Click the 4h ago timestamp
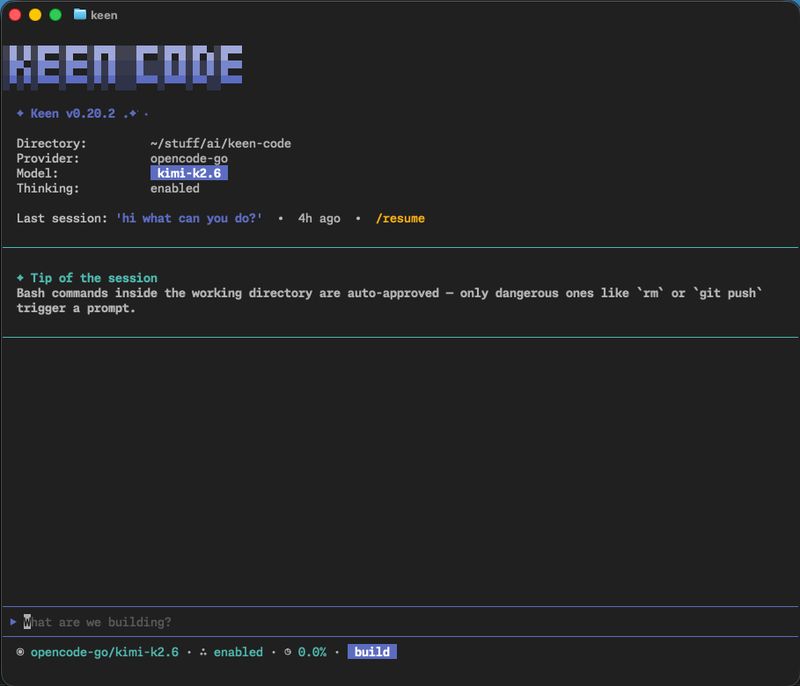 pos(319,218)
